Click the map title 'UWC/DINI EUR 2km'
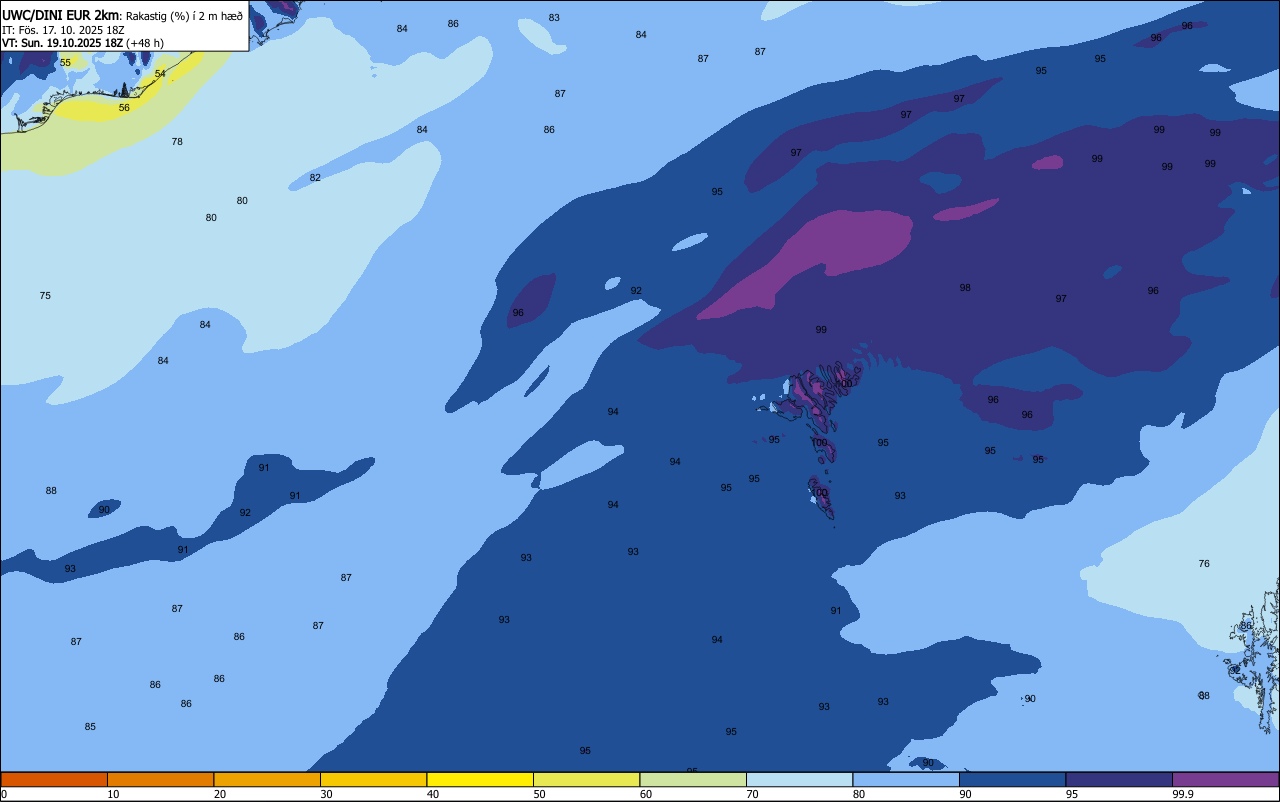This screenshot has height=802, width=1280. point(60,15)
